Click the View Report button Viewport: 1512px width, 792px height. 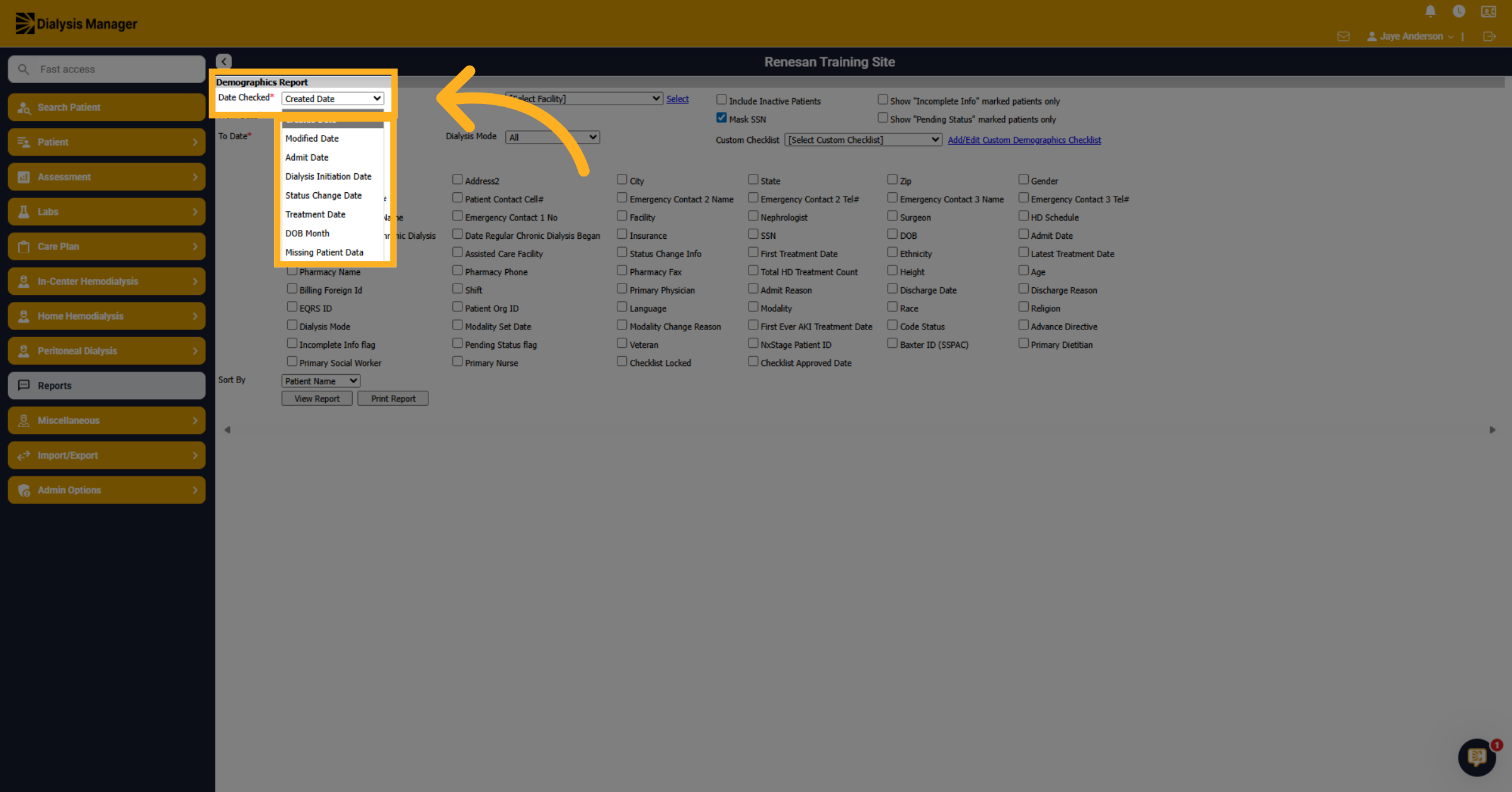[317, 399]
